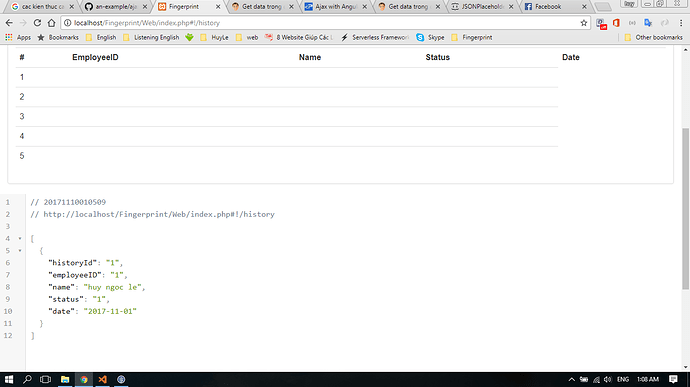Open the XAMPP app in taskbar
Screen dimensions: 690x387
click(103, 379)
